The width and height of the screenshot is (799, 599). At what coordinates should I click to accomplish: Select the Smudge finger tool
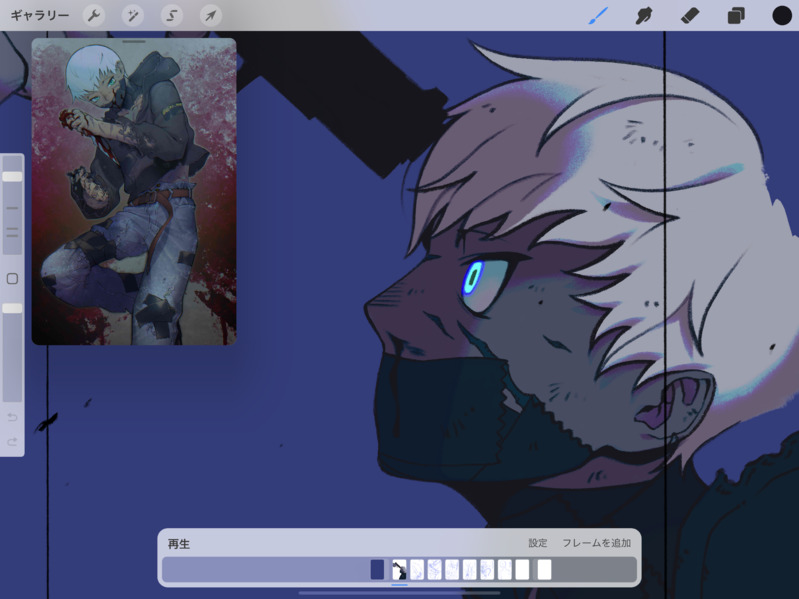coord(644,16)
